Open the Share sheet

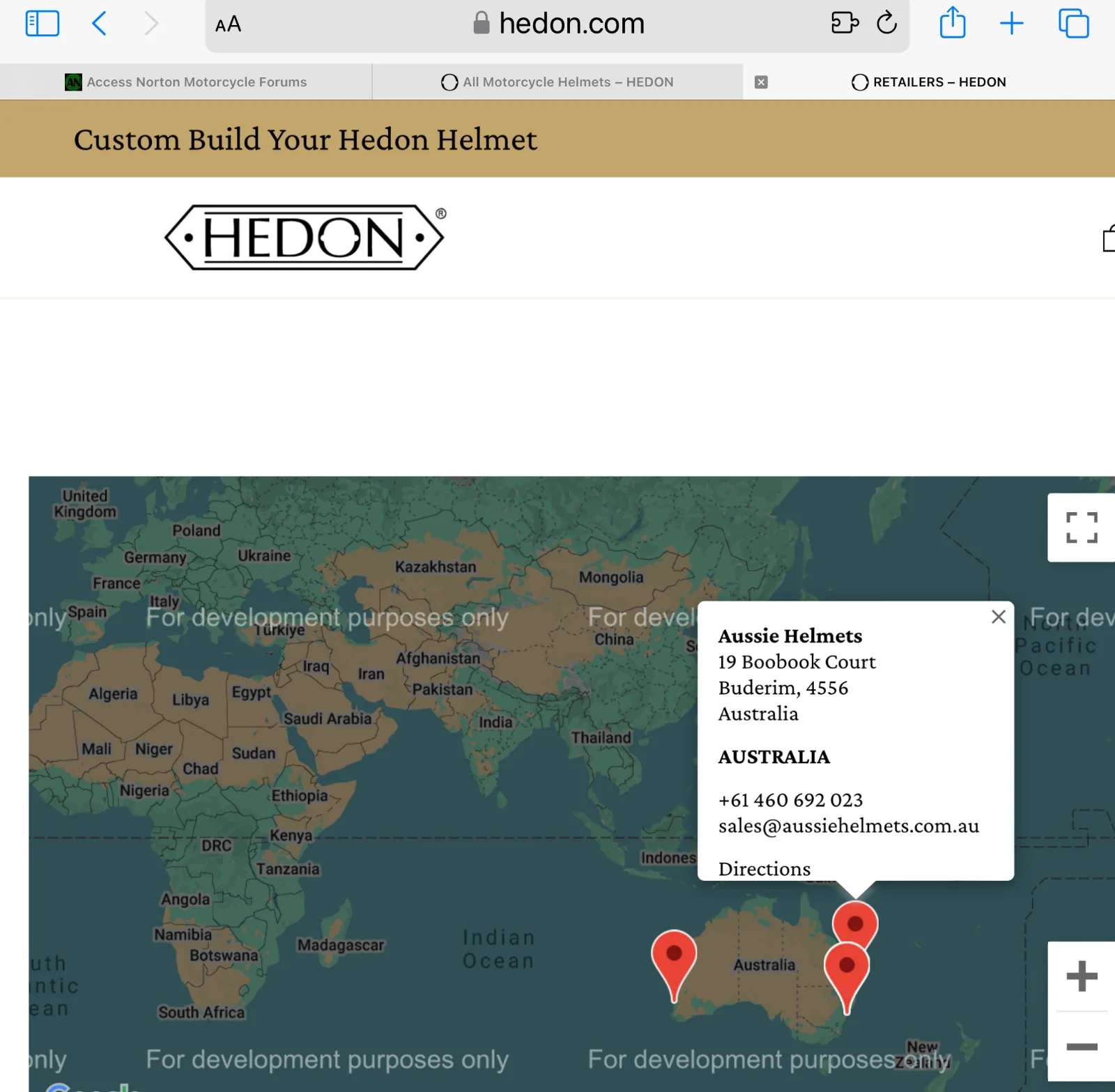coord(952,24)
